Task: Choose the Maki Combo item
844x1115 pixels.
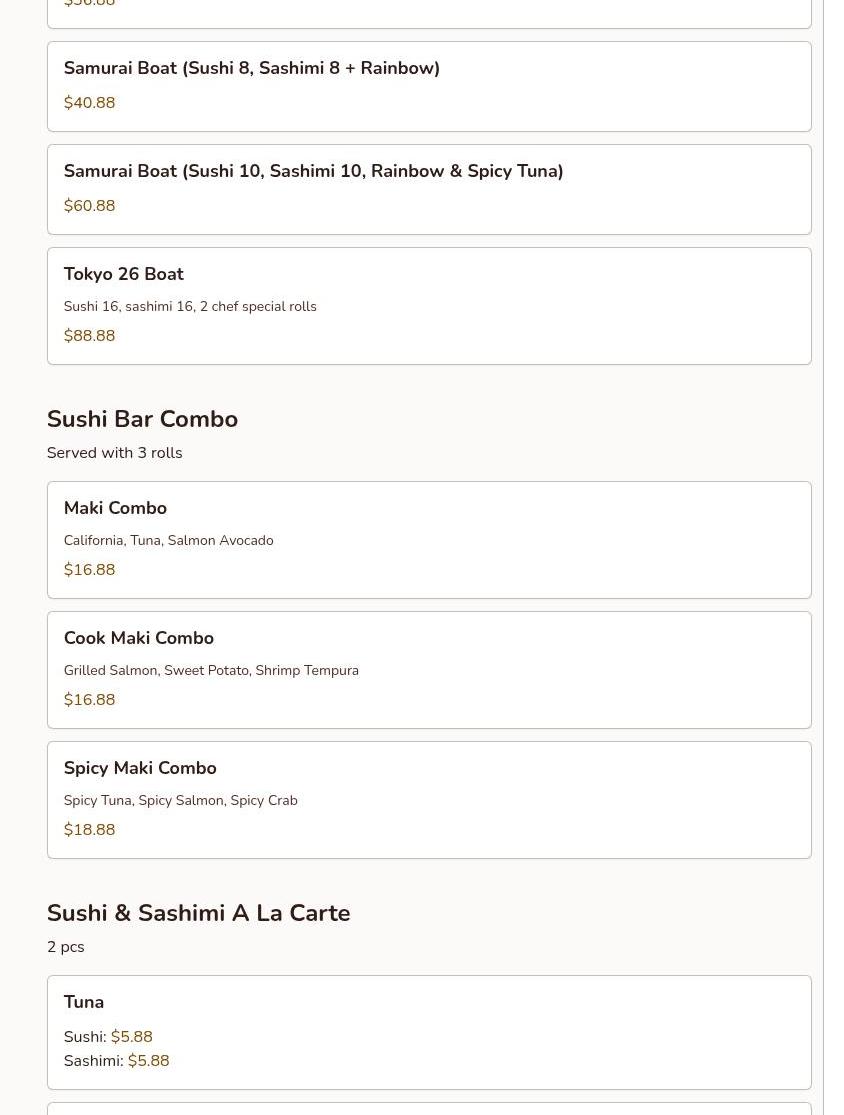Action: [x=115, y=509]
